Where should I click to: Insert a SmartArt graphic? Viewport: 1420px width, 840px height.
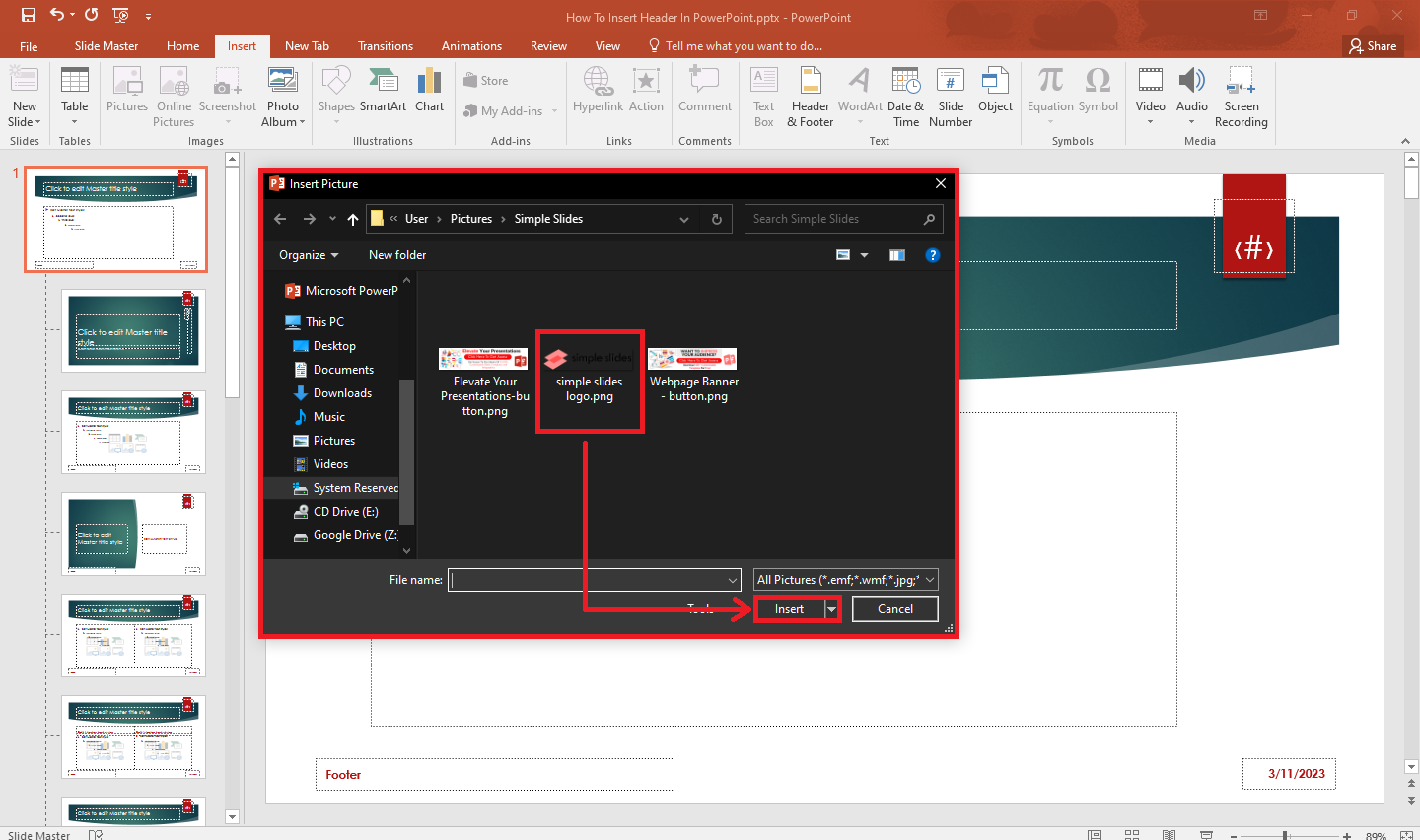(x=384, y=96)
